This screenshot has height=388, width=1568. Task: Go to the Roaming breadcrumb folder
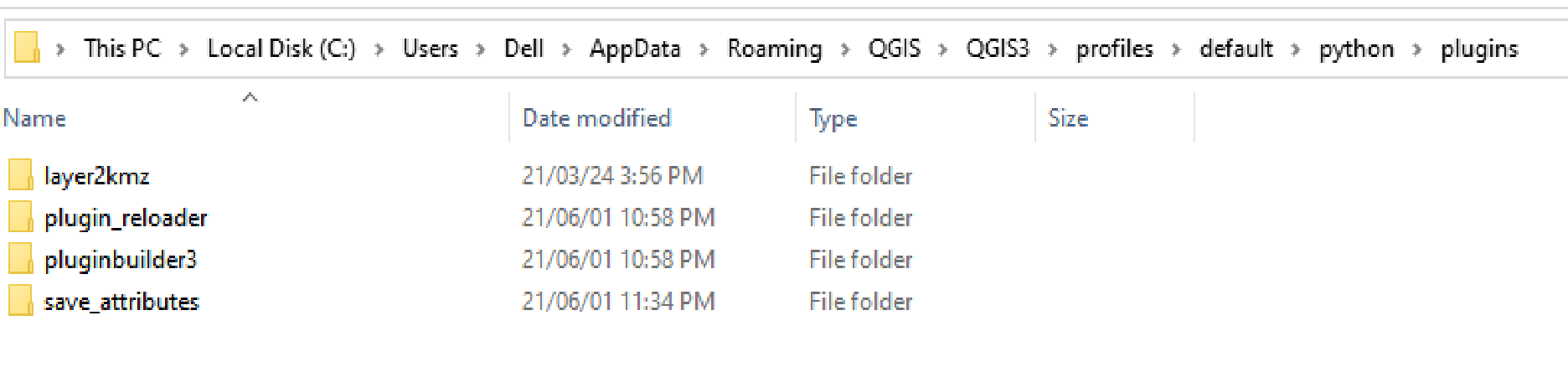point(775,49)
